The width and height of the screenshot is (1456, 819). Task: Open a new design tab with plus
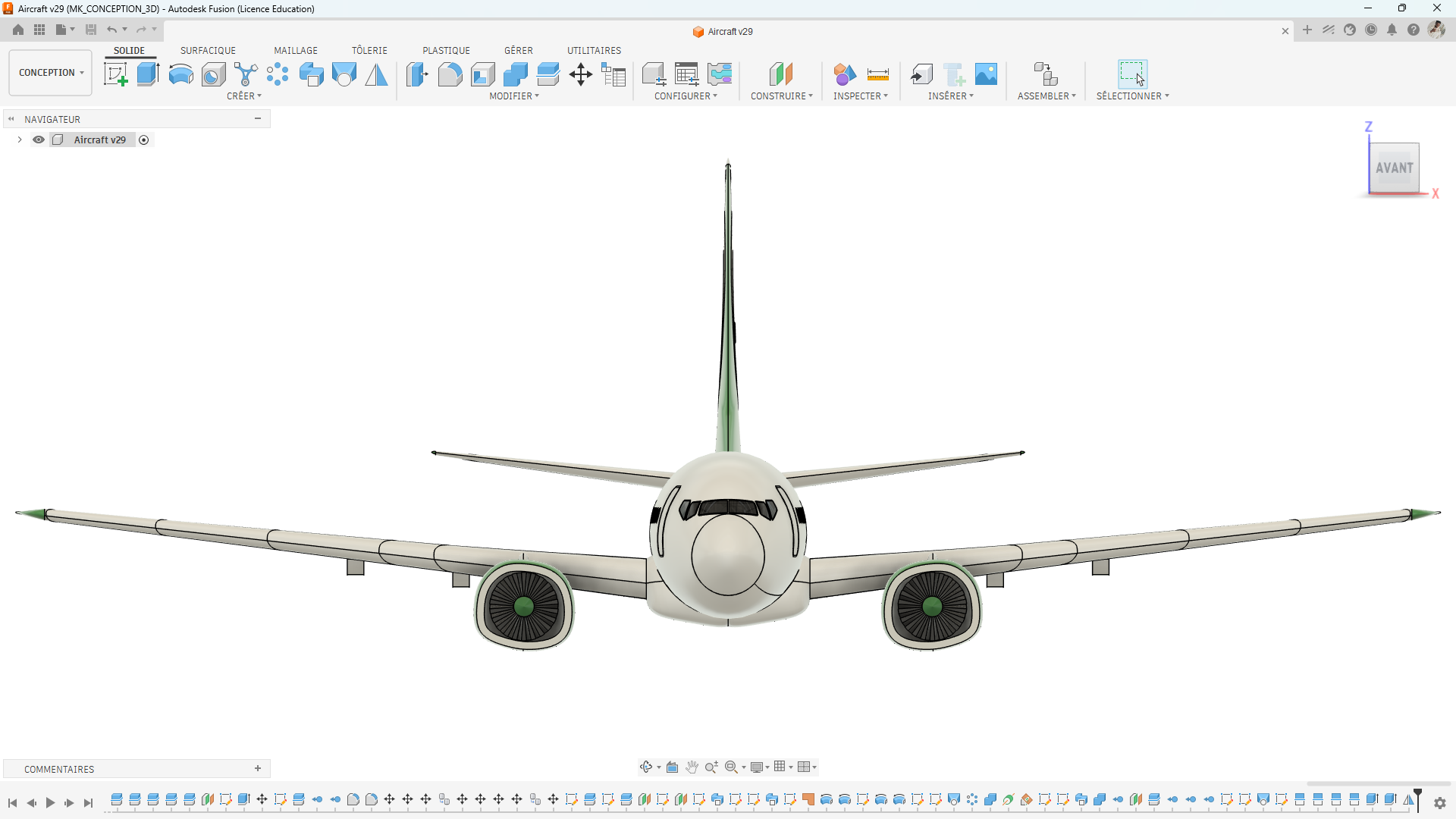point(1307,30)
